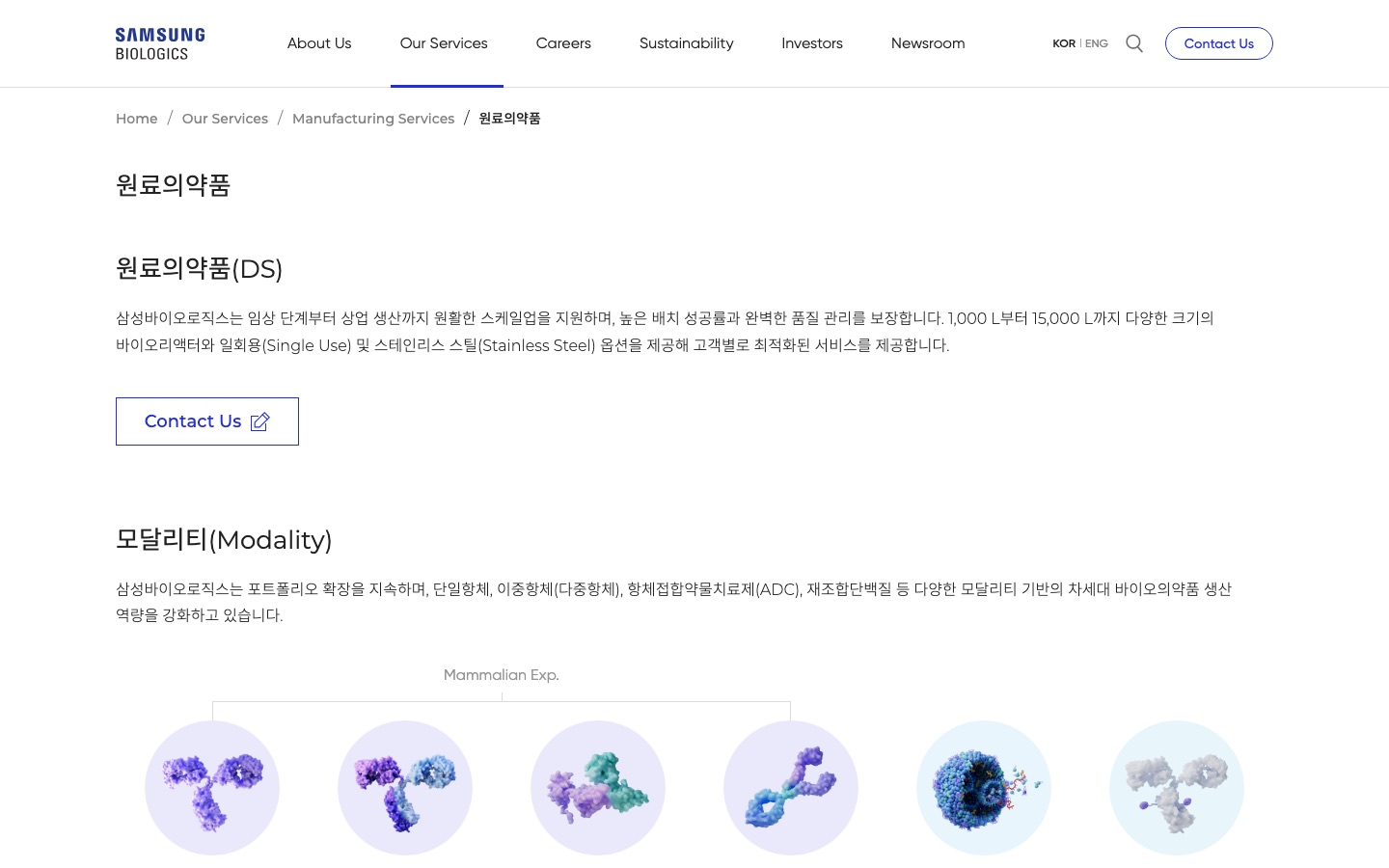Switch language to ENG
The image size is (1389, 868).
point(1097,43)
